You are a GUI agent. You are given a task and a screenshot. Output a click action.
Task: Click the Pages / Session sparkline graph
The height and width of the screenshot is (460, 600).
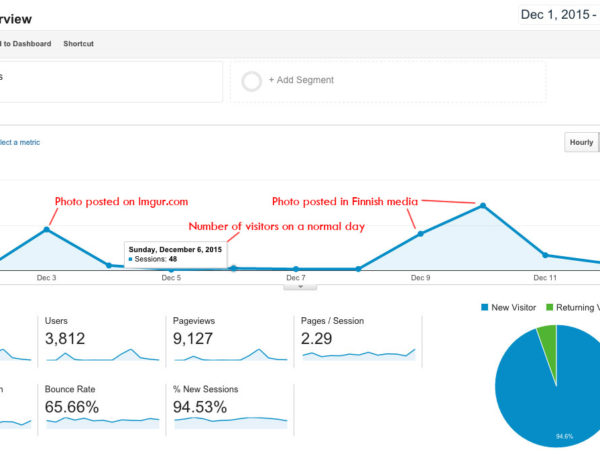[359, 355]
